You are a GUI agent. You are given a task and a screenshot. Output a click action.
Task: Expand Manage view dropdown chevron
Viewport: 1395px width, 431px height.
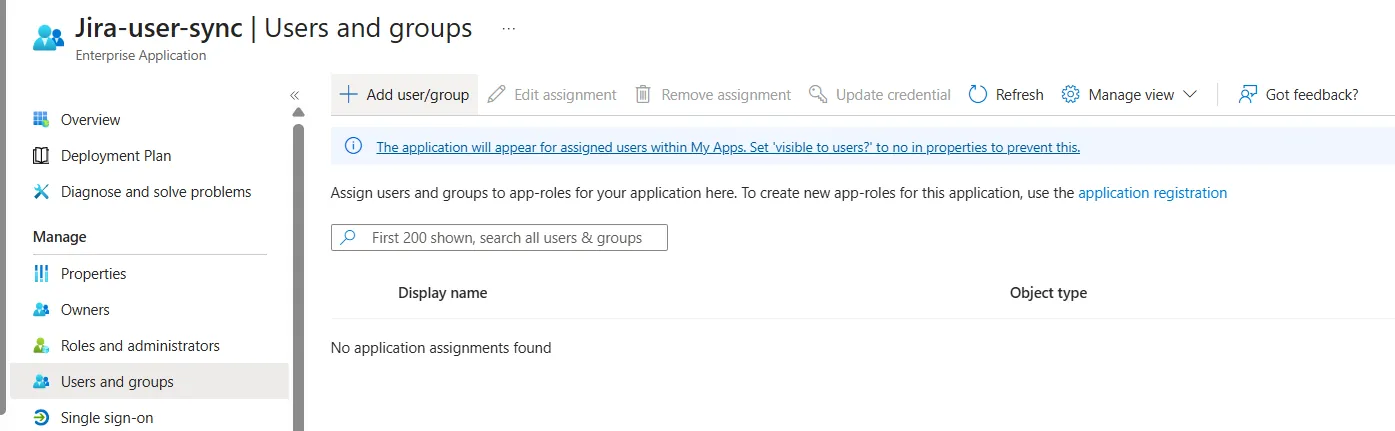click(x=1189, y=95)
